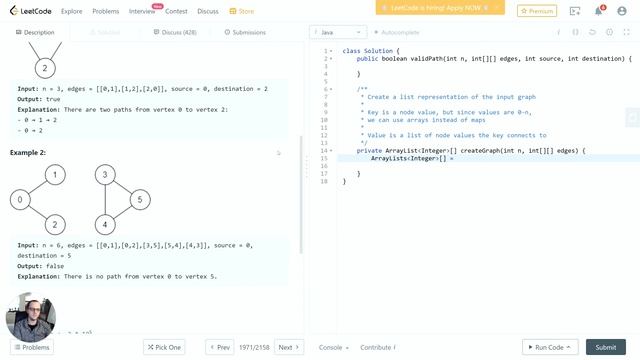Click the Pick One shuffle icon
The image size is (640, 360).
151,347
